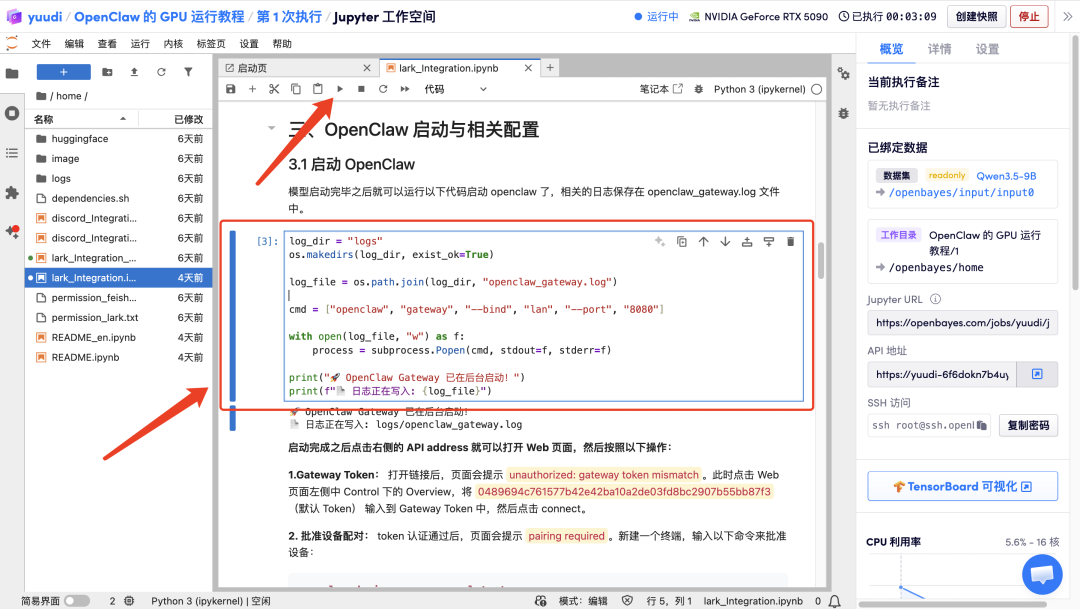Screen dimensions: 1080x609
Task: Open running terminals and kernels sidebar panel
Action: pyautogui.click(x=12, y=113)
